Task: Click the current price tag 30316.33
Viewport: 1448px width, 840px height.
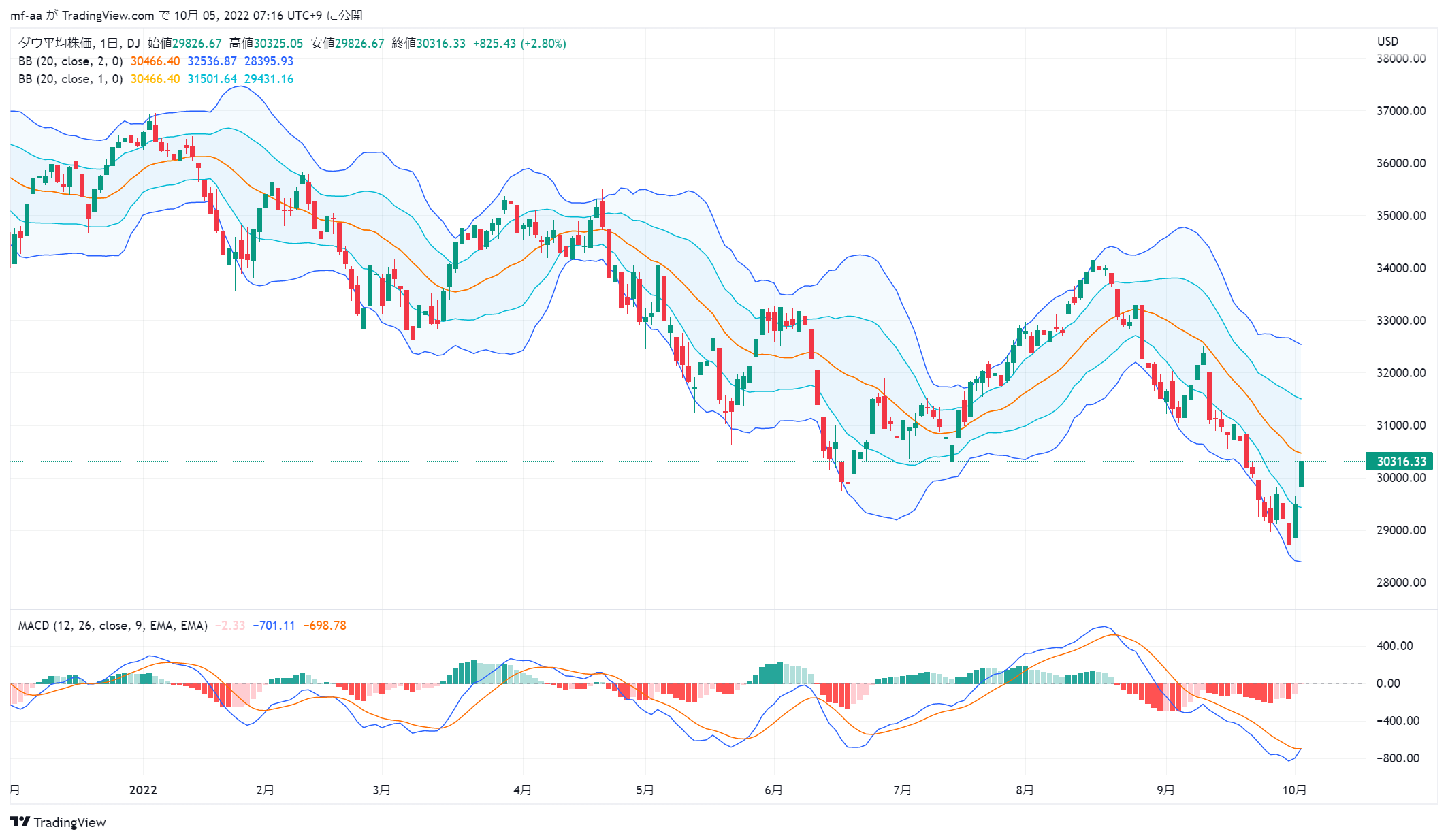Action: point(1400,462)
